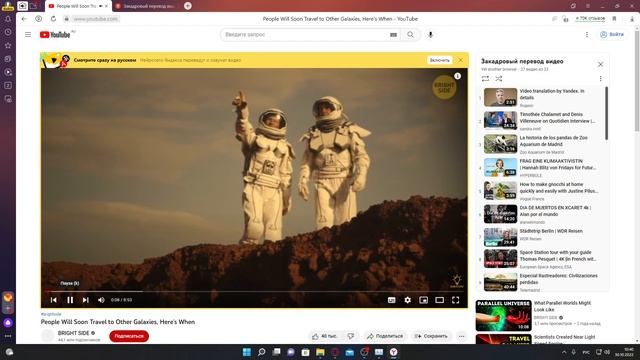The width and height of the screenshot is (640, 360).
Task: Click the Подписаться subscribe button
Action: 129,336
